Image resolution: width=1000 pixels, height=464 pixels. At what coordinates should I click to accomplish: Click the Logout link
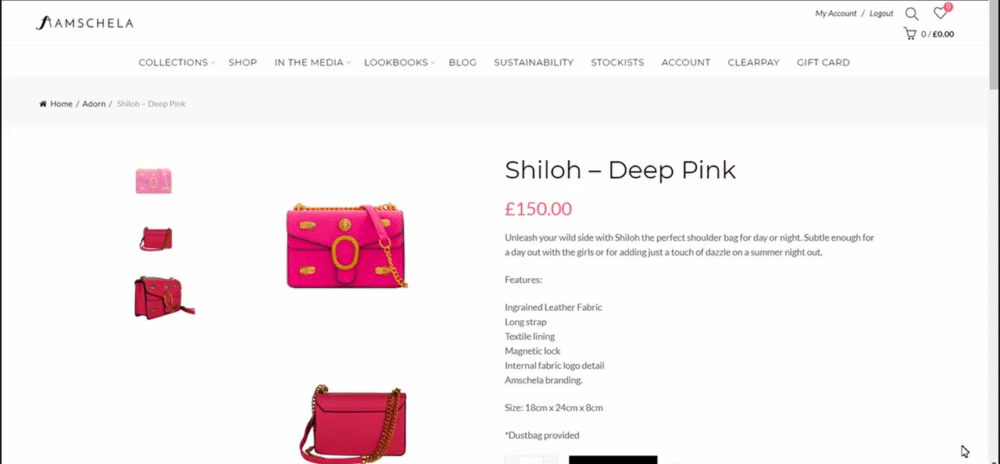pos(881,13)
